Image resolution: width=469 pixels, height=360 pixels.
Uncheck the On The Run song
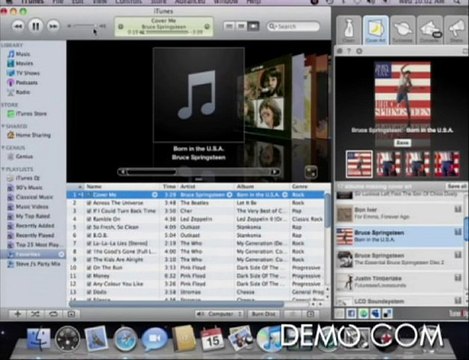89,268
